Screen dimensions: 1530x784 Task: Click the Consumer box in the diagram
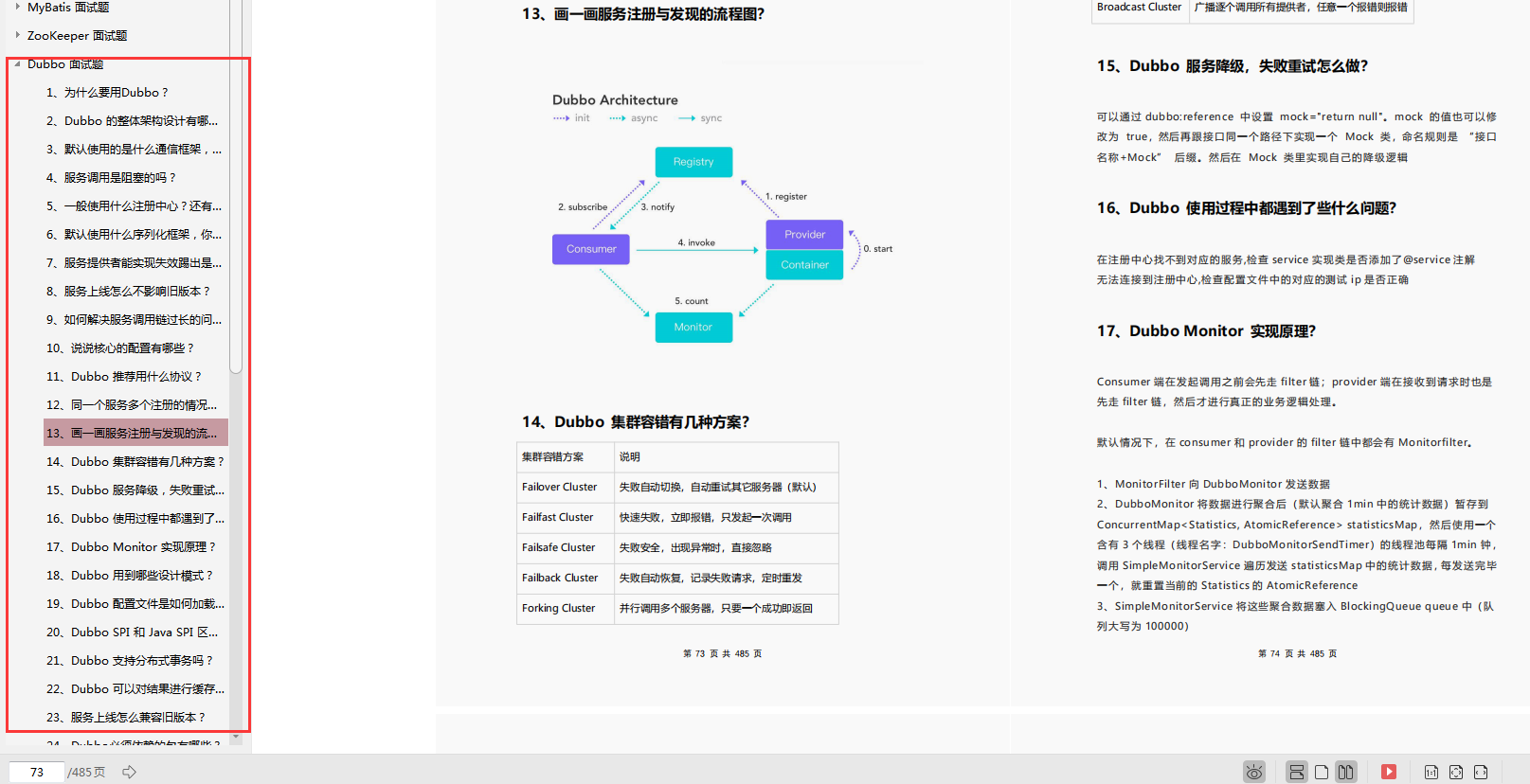click(x=591, y=249)
